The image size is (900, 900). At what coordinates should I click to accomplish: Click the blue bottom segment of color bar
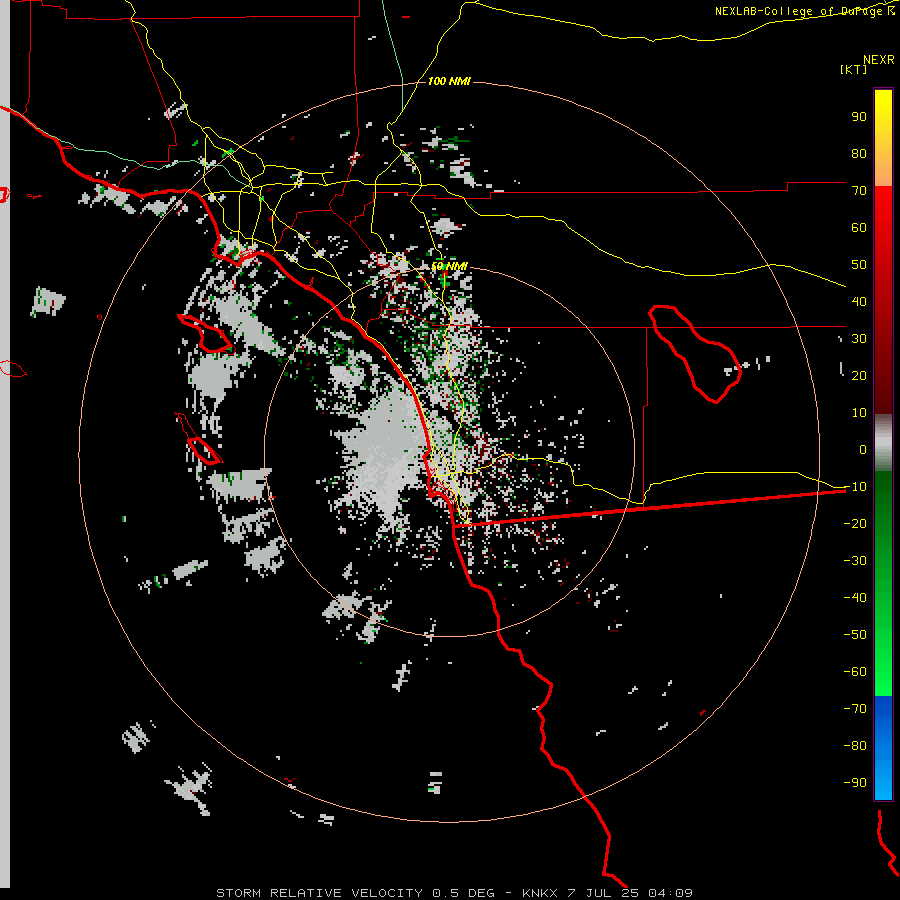click(x=883, y=747)
